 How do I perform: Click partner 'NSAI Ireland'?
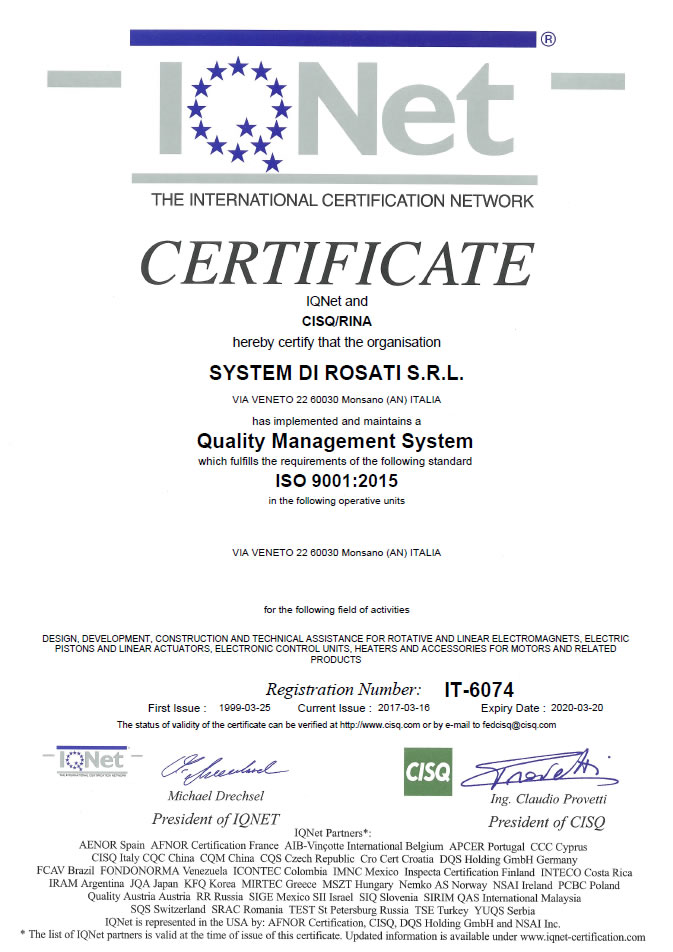[x=522, y=885]
